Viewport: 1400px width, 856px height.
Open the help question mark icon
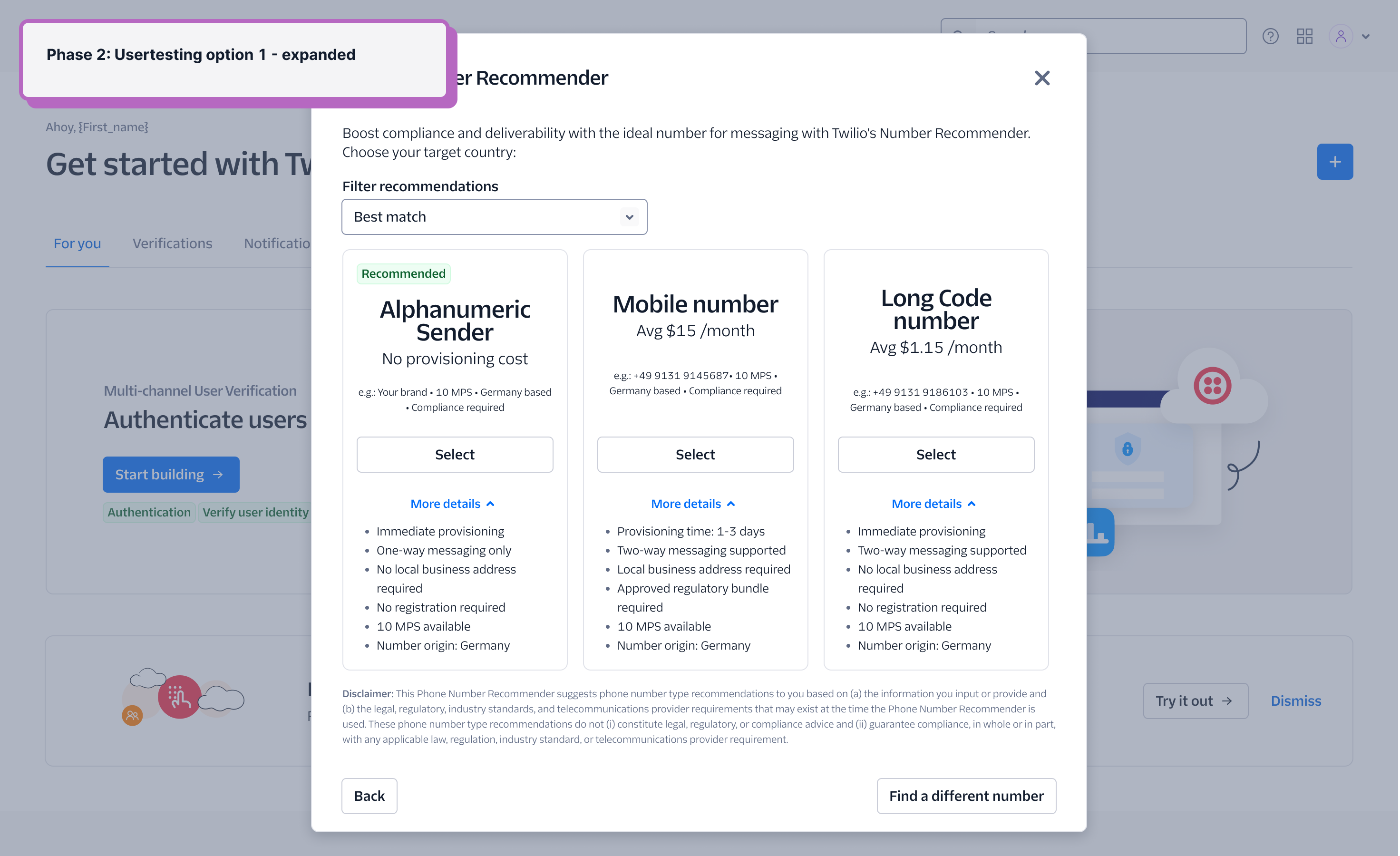coord(1270,36)
